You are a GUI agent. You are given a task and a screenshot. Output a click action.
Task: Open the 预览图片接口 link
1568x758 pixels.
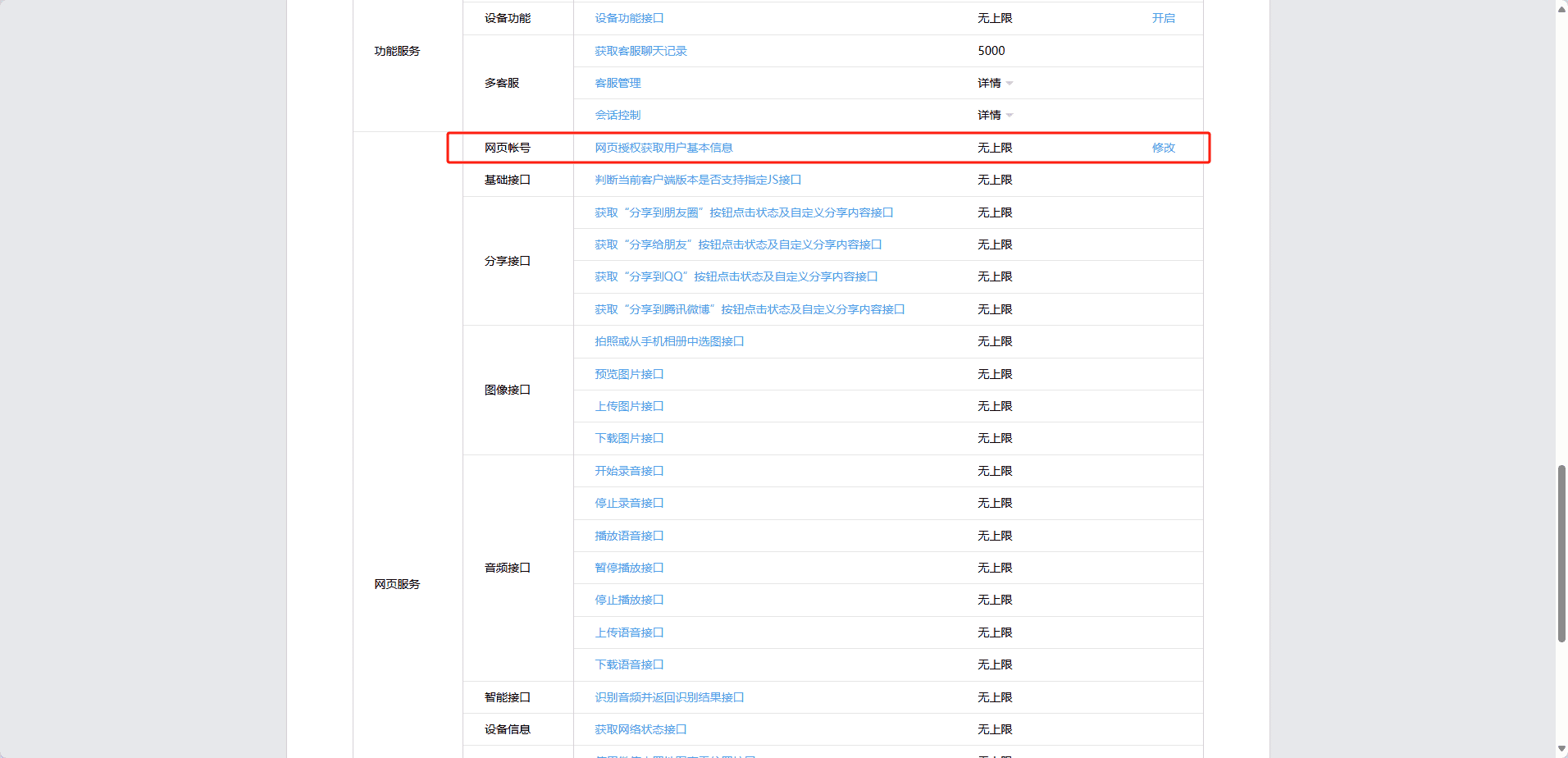pos(629,374)
